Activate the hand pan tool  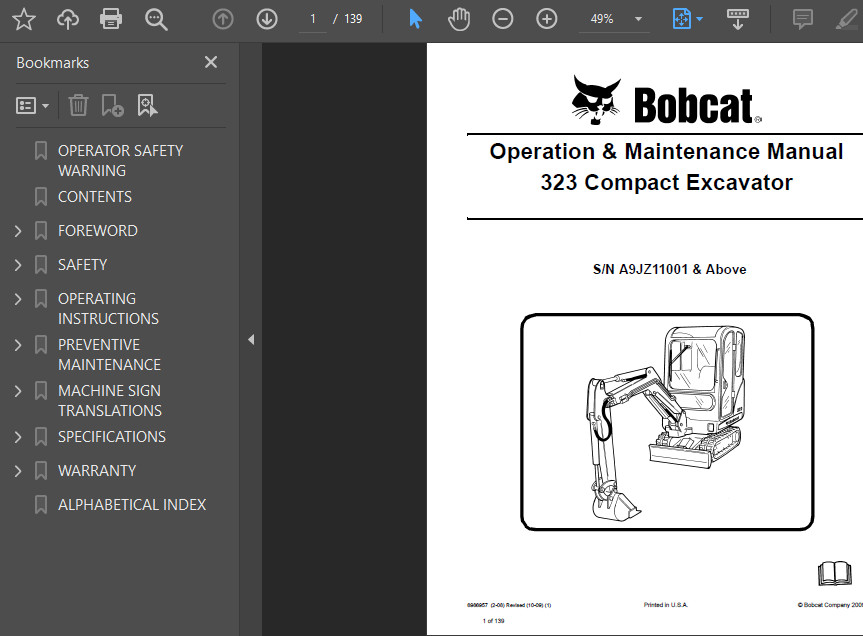(x=459, y=19)
